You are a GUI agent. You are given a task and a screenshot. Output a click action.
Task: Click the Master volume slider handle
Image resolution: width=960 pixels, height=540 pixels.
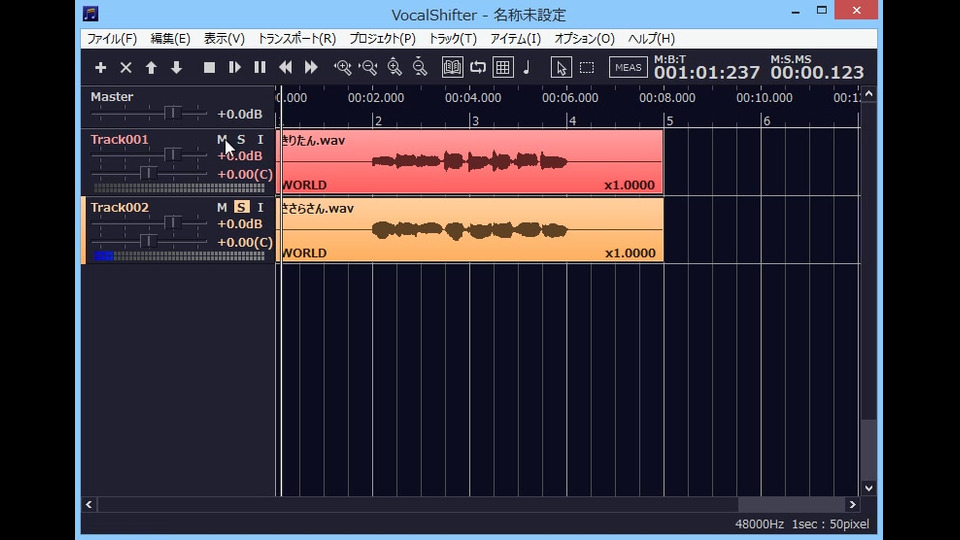click(x=173, y=113)
